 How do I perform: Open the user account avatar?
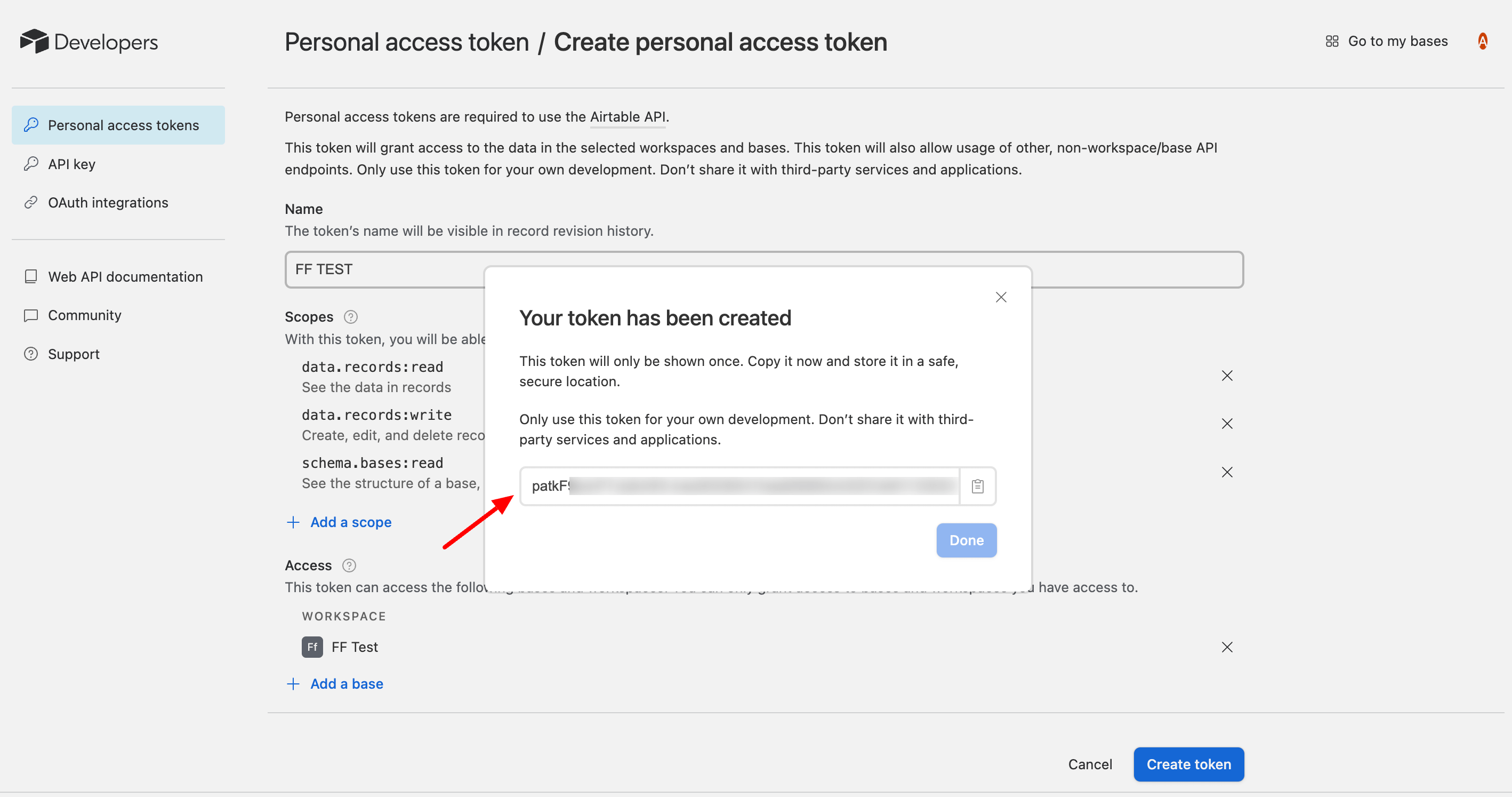coord(1482,41)
